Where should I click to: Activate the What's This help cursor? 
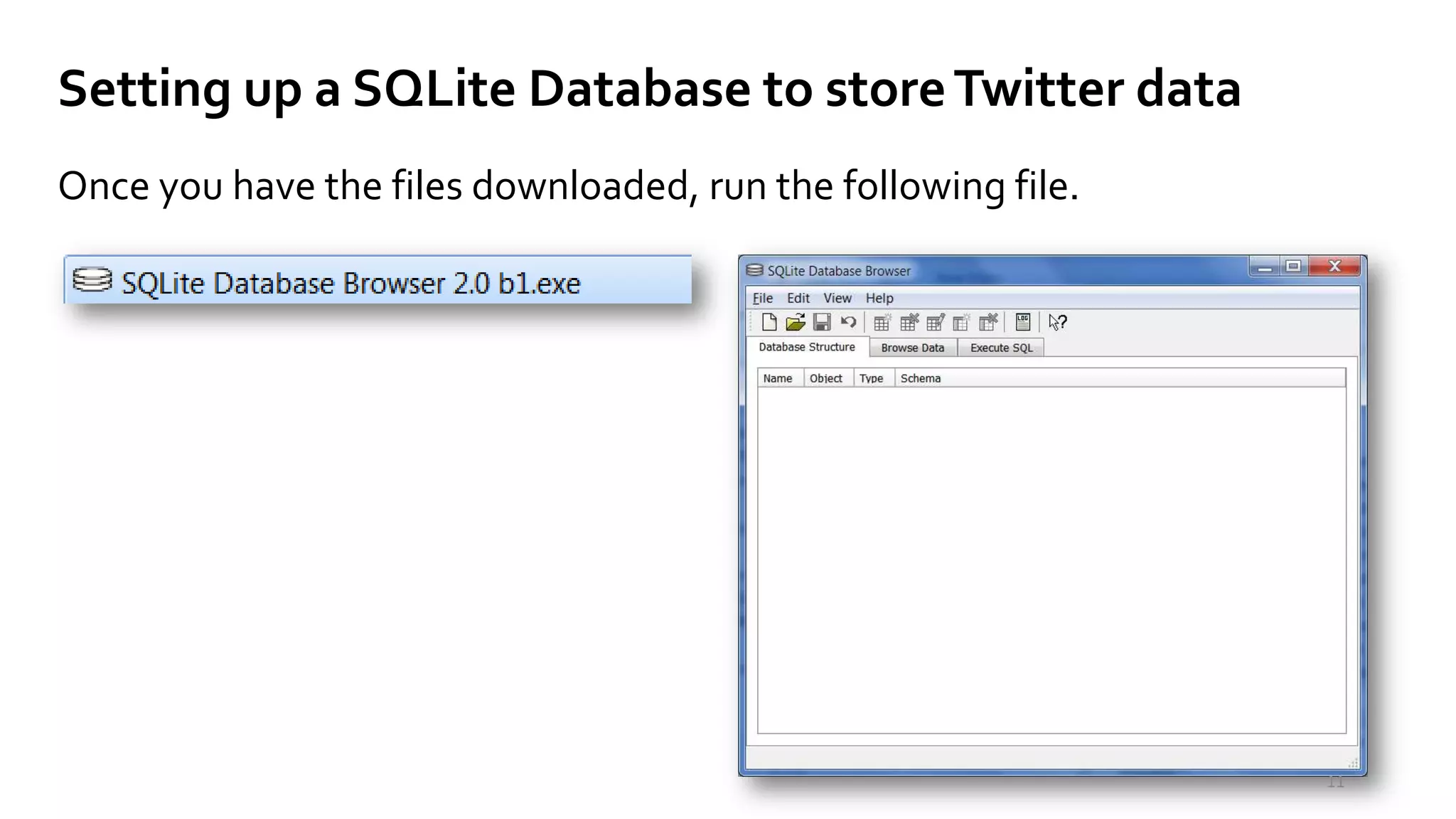coord(1058,323)
